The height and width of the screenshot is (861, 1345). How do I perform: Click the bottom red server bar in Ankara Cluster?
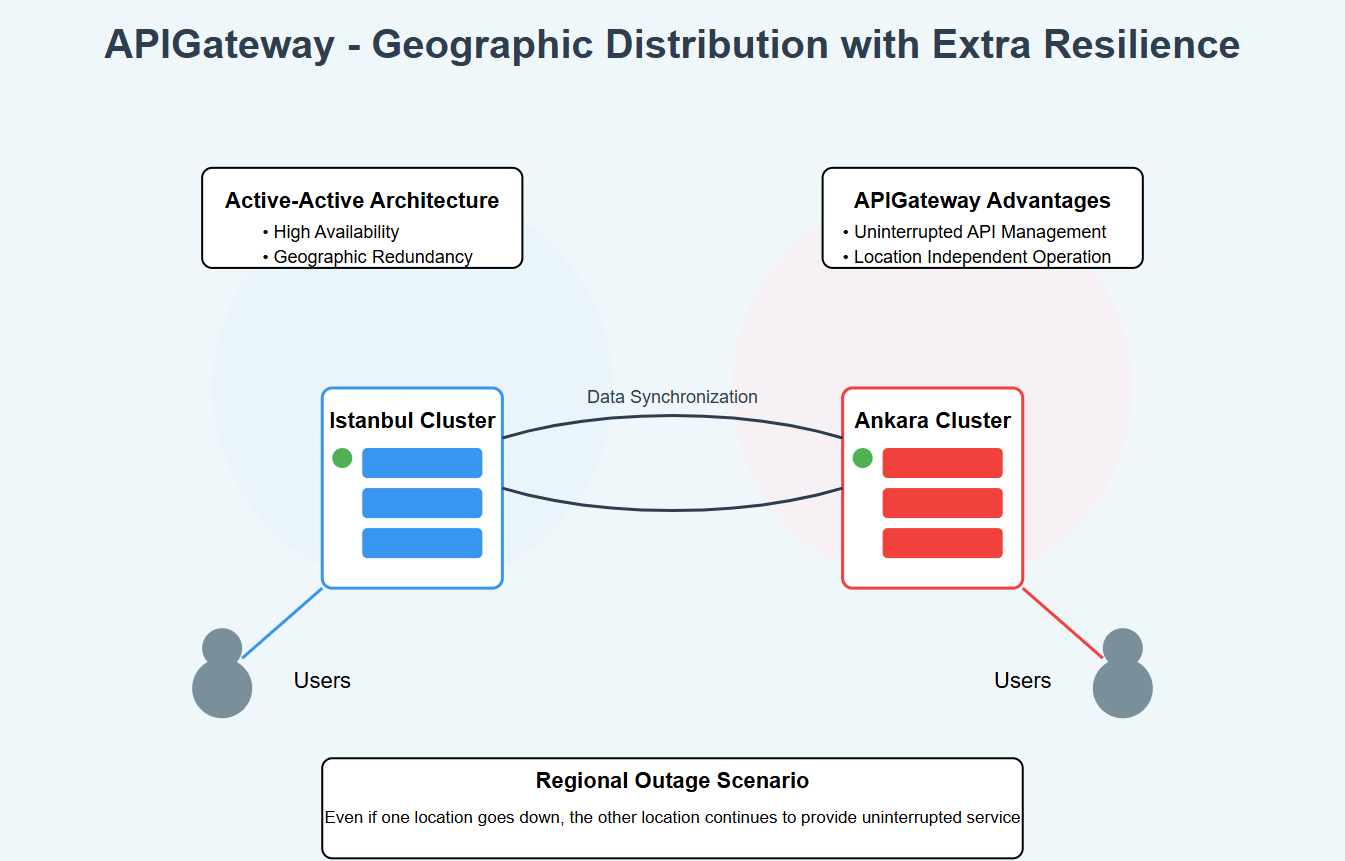942,543
